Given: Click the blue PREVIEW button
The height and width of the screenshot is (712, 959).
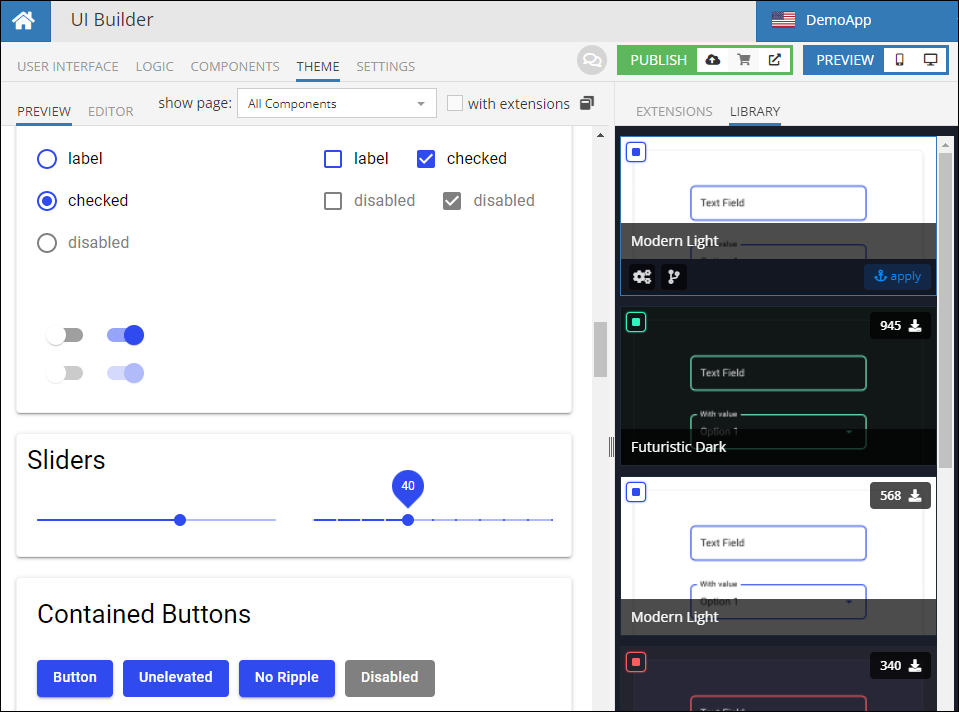Looking at the screenshot, I should pyautogui.click(x=845, y=60).
